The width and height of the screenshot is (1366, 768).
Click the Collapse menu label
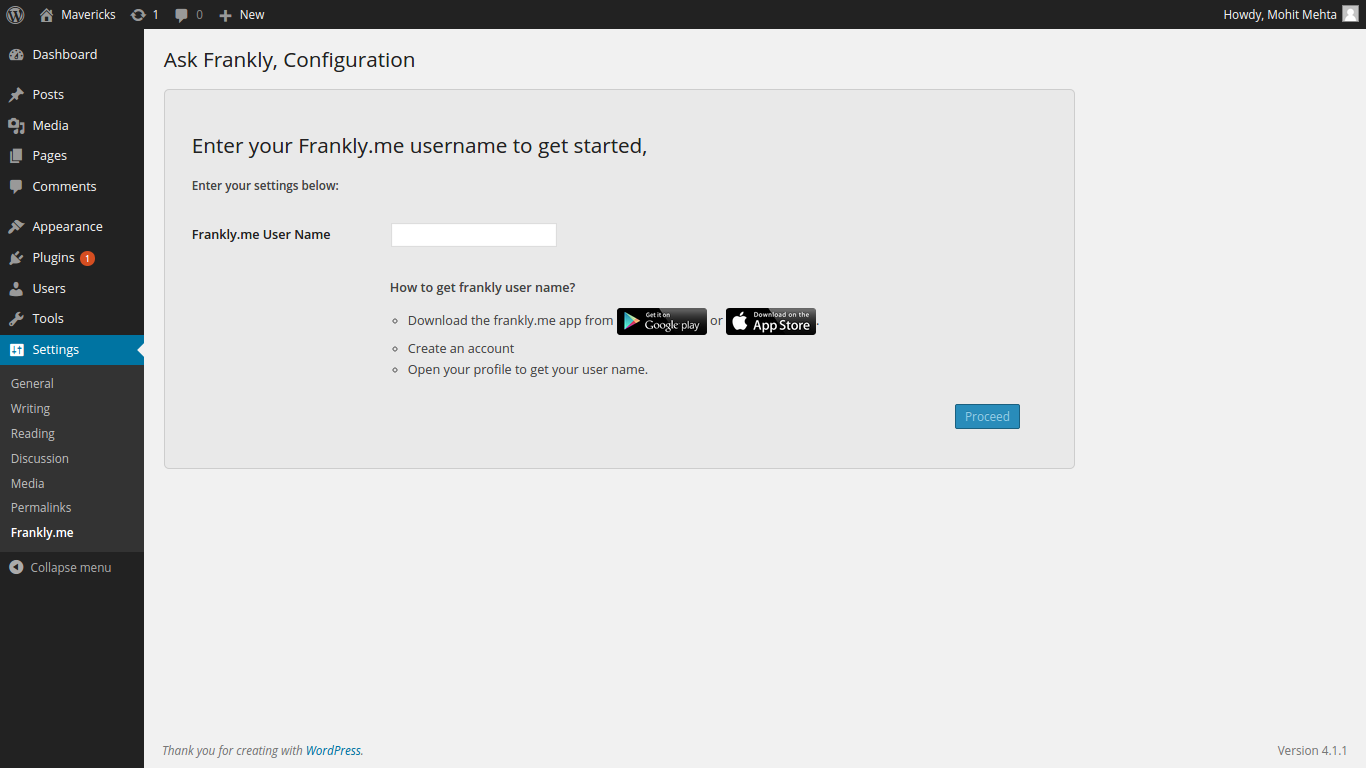(x=71, y=568)
